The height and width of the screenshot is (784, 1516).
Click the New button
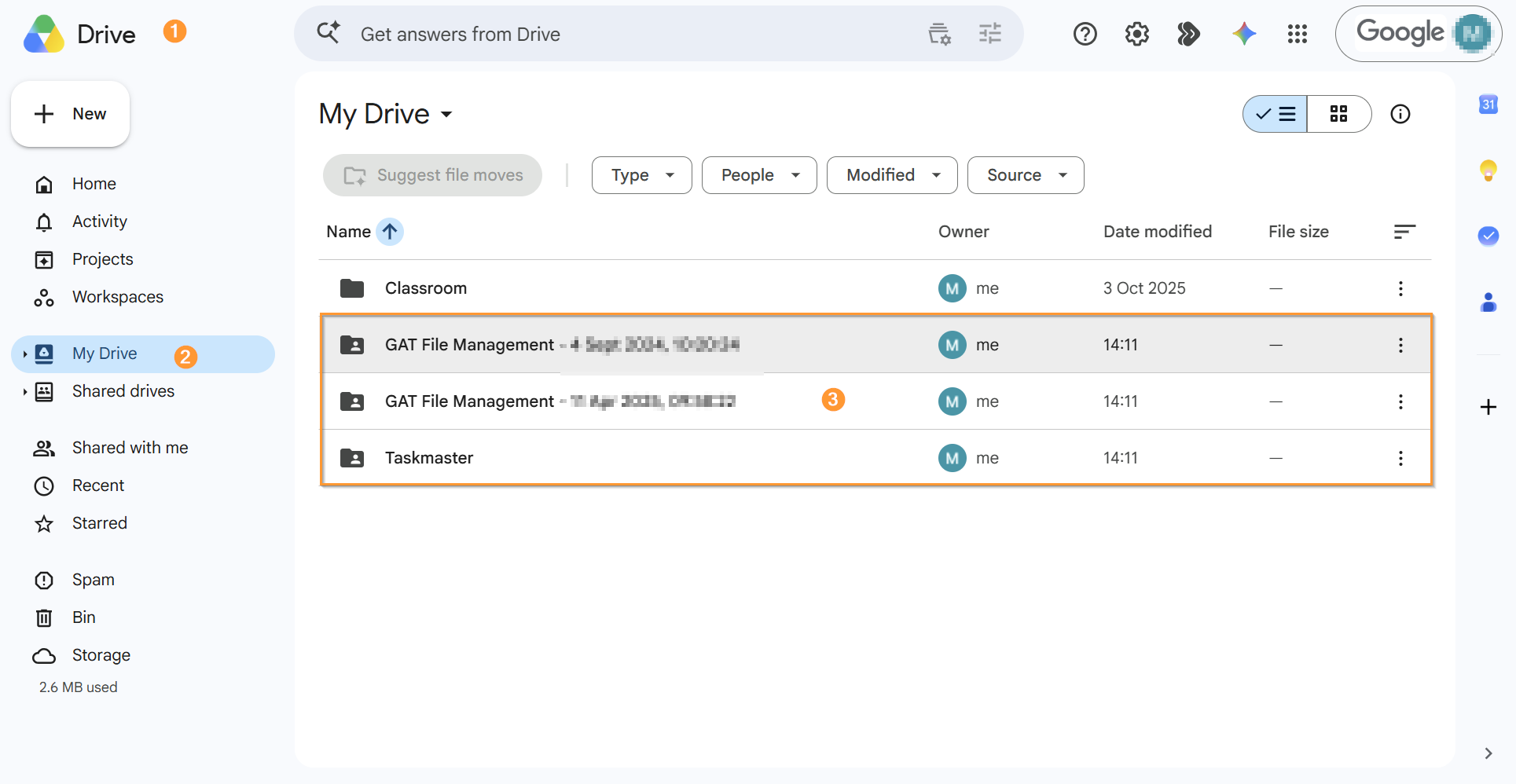[x=70, y=114]
